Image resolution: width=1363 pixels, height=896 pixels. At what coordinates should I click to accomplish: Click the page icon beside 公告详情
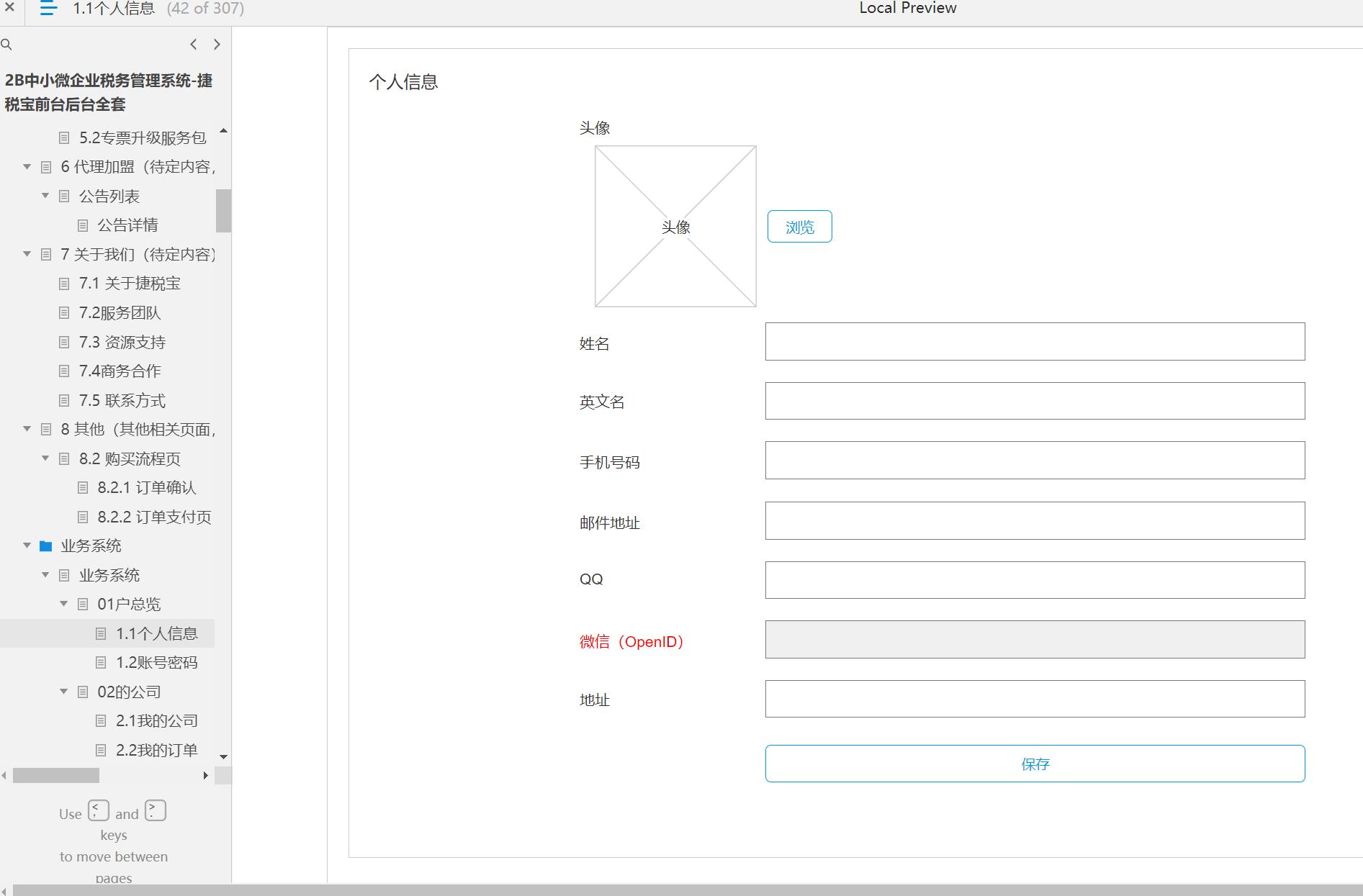(x=83, y=225)
